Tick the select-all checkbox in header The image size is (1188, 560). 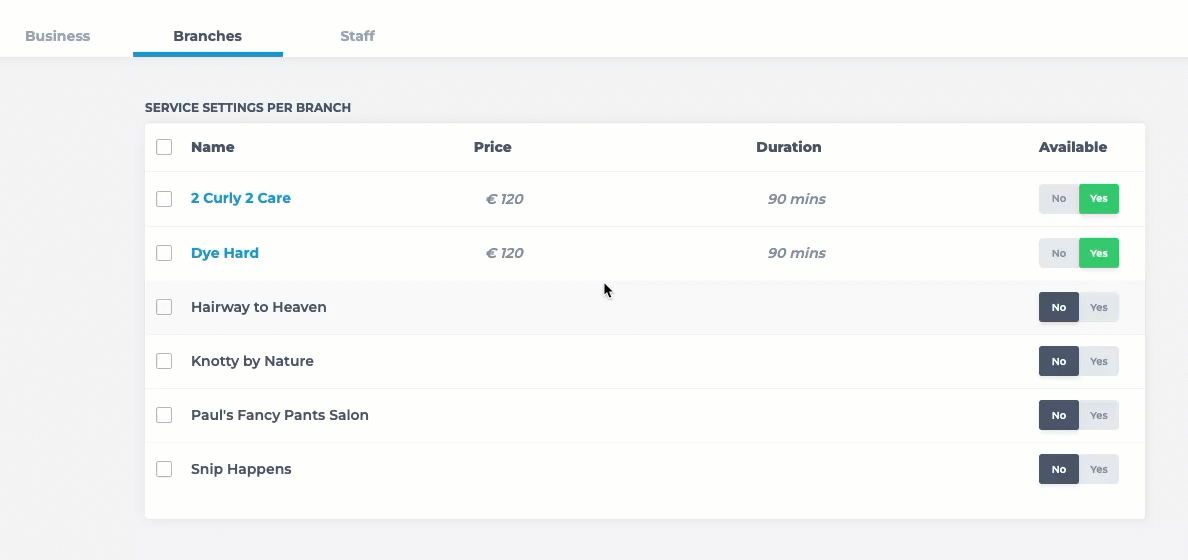(164, 147)
